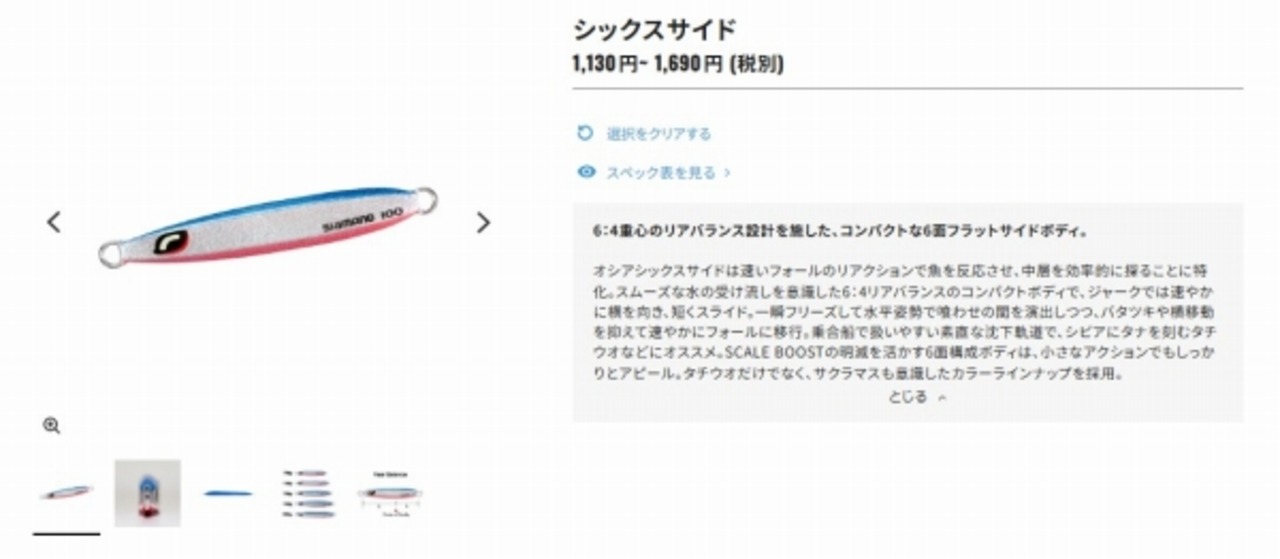Viewport: 1280px width, 559px height.
Task: Click the price range 1,130円~1,690円
Action: click(x=678, y=64)
